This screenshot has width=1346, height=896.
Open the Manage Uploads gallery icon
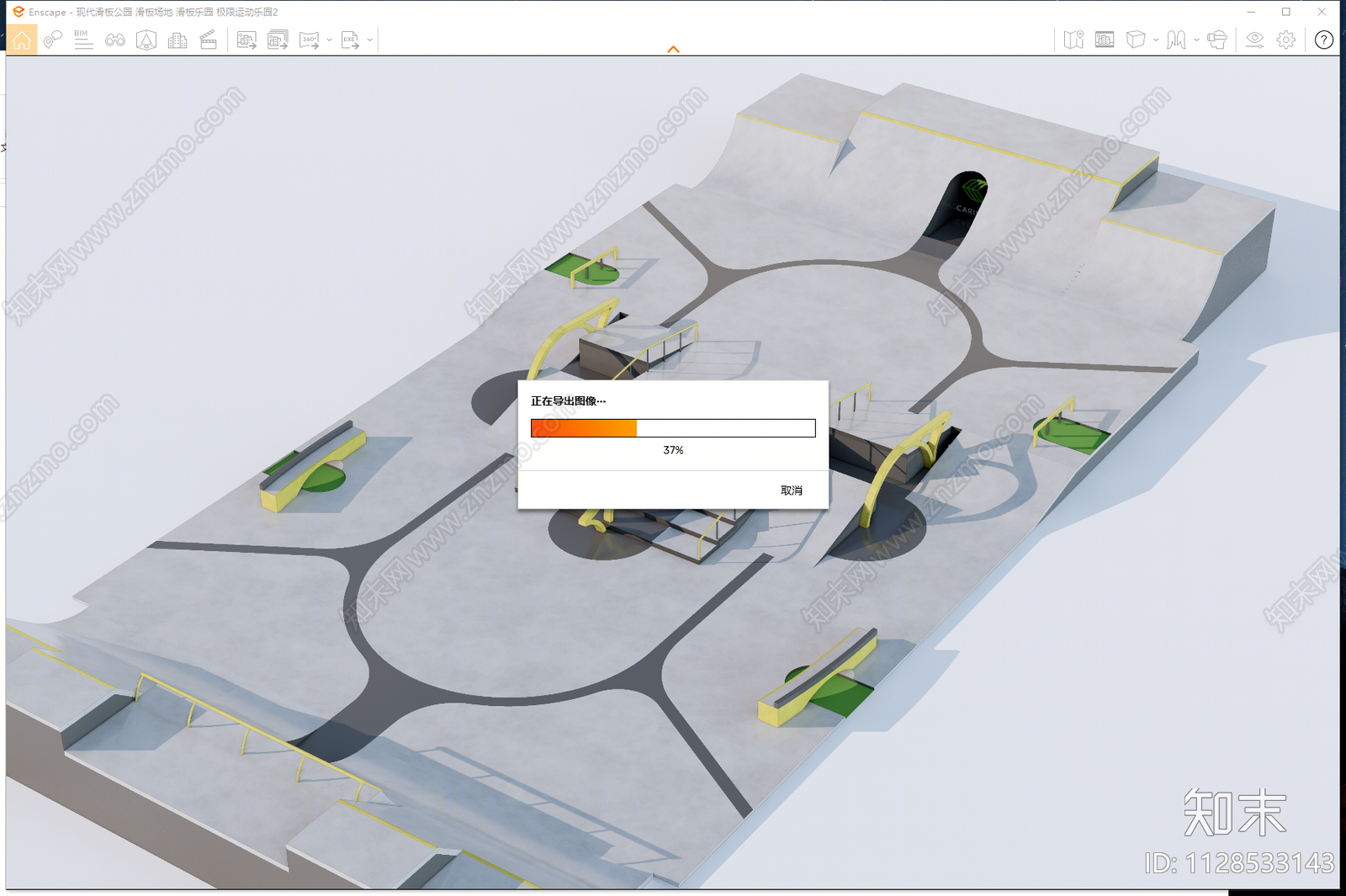[1105, 40]
